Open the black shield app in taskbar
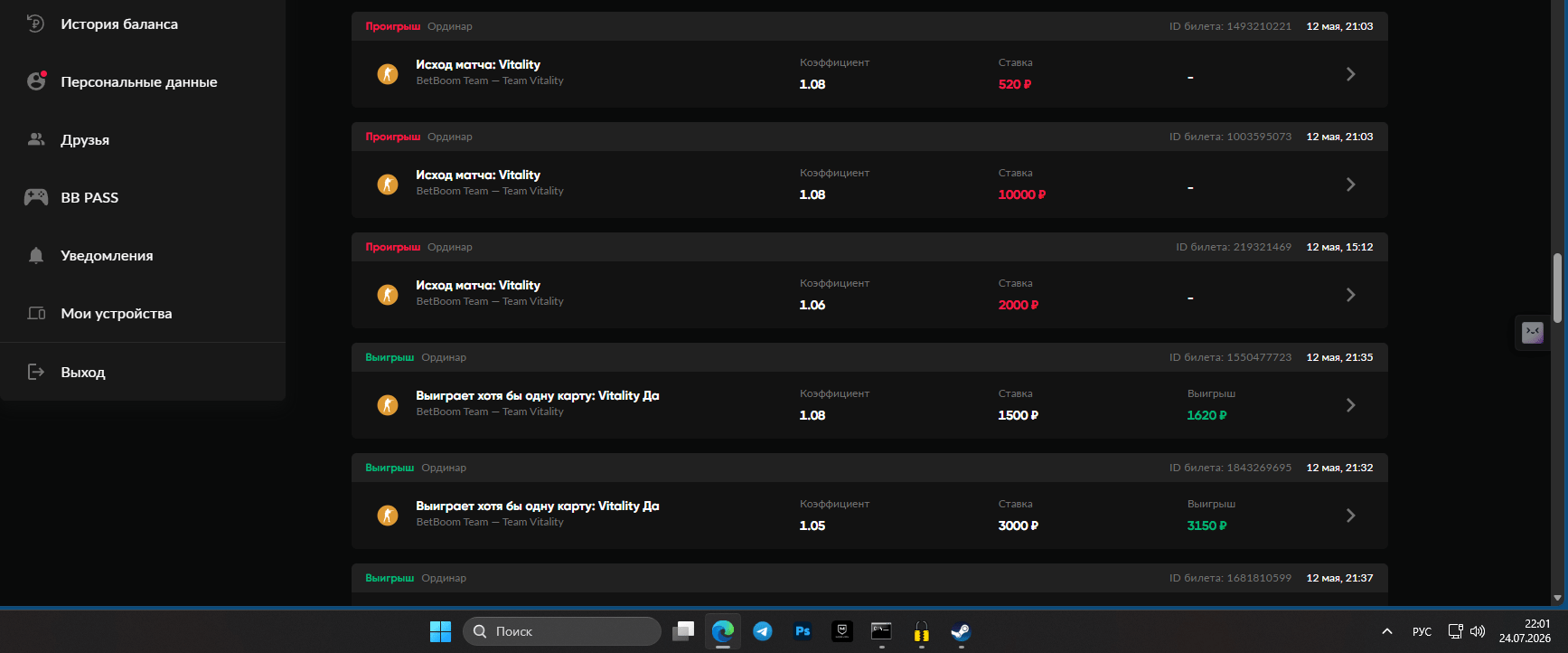The image size is (1568, 653). tap(842, 631)
